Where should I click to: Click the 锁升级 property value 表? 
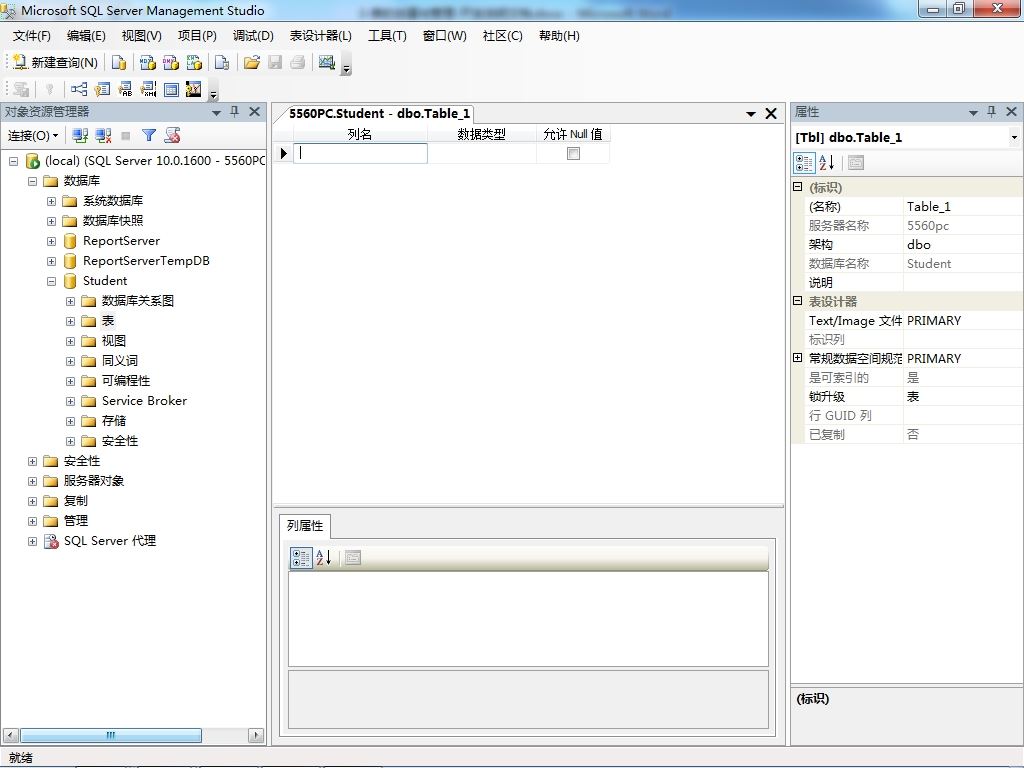tap(963, 396)
